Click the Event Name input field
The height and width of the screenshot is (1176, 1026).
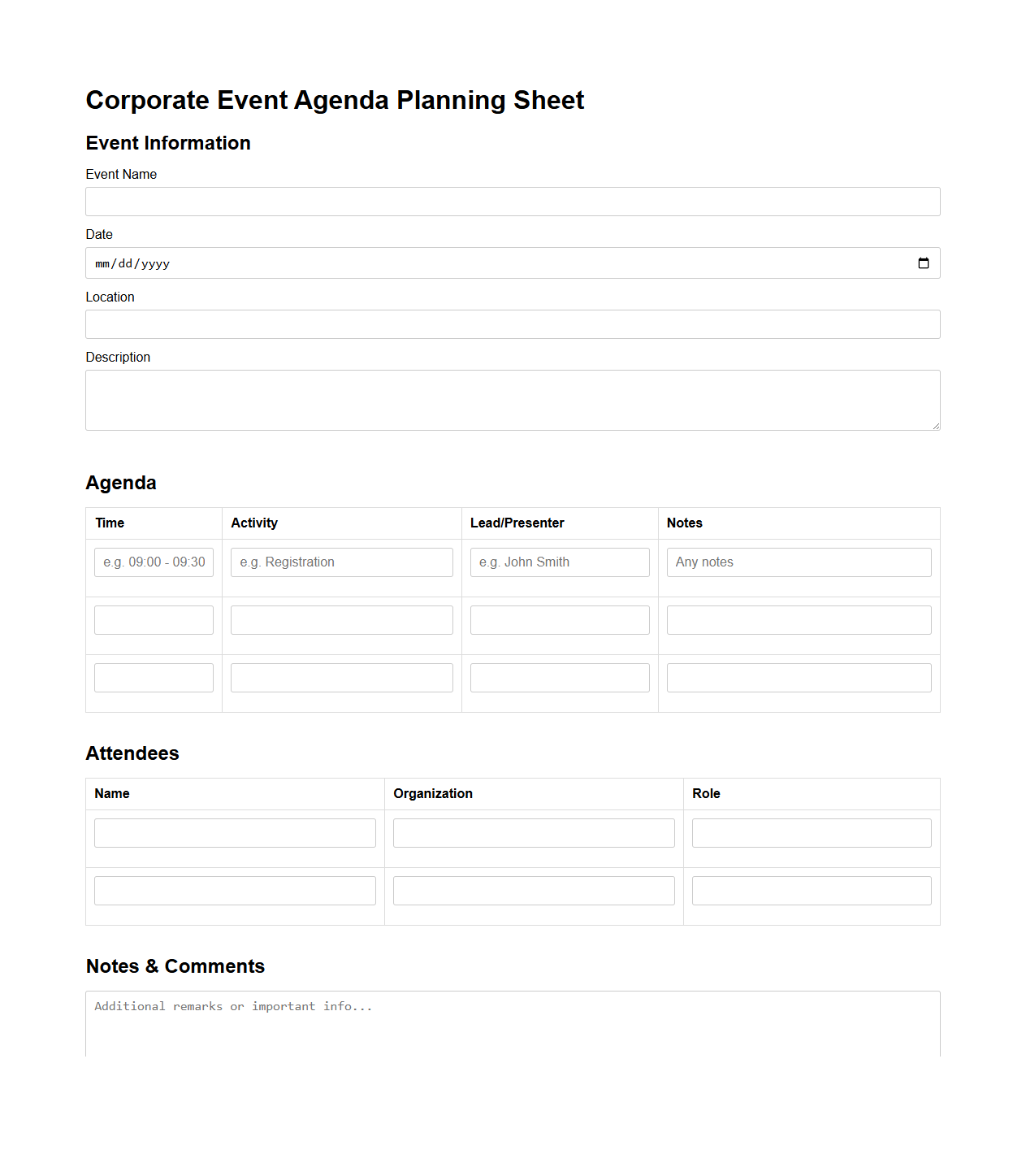click(513, 201)
